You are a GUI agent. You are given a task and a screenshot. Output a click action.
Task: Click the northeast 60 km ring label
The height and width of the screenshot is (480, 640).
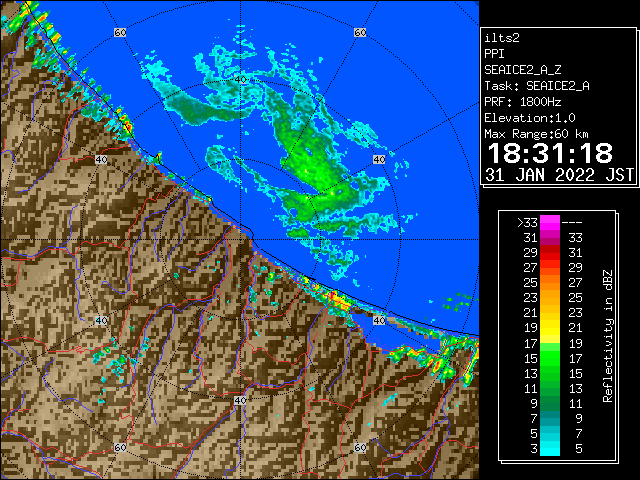coord(360,32)
